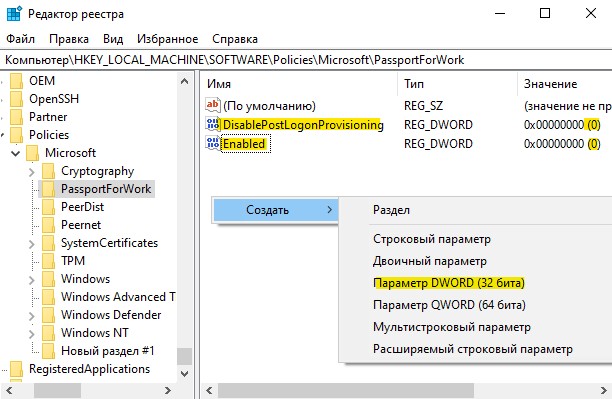
Task: Click the PassportForWork folder icon
Action: (48, 189)
